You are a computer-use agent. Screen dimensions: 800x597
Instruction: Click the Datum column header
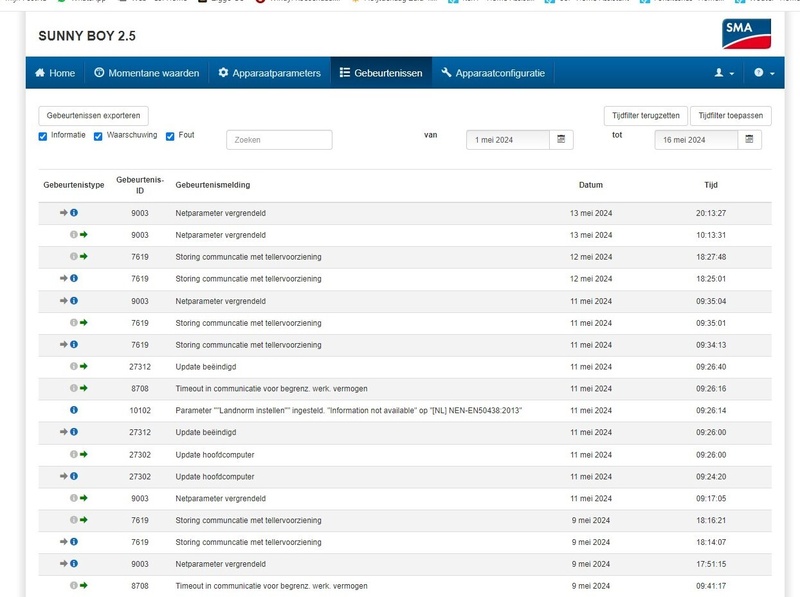591,185
